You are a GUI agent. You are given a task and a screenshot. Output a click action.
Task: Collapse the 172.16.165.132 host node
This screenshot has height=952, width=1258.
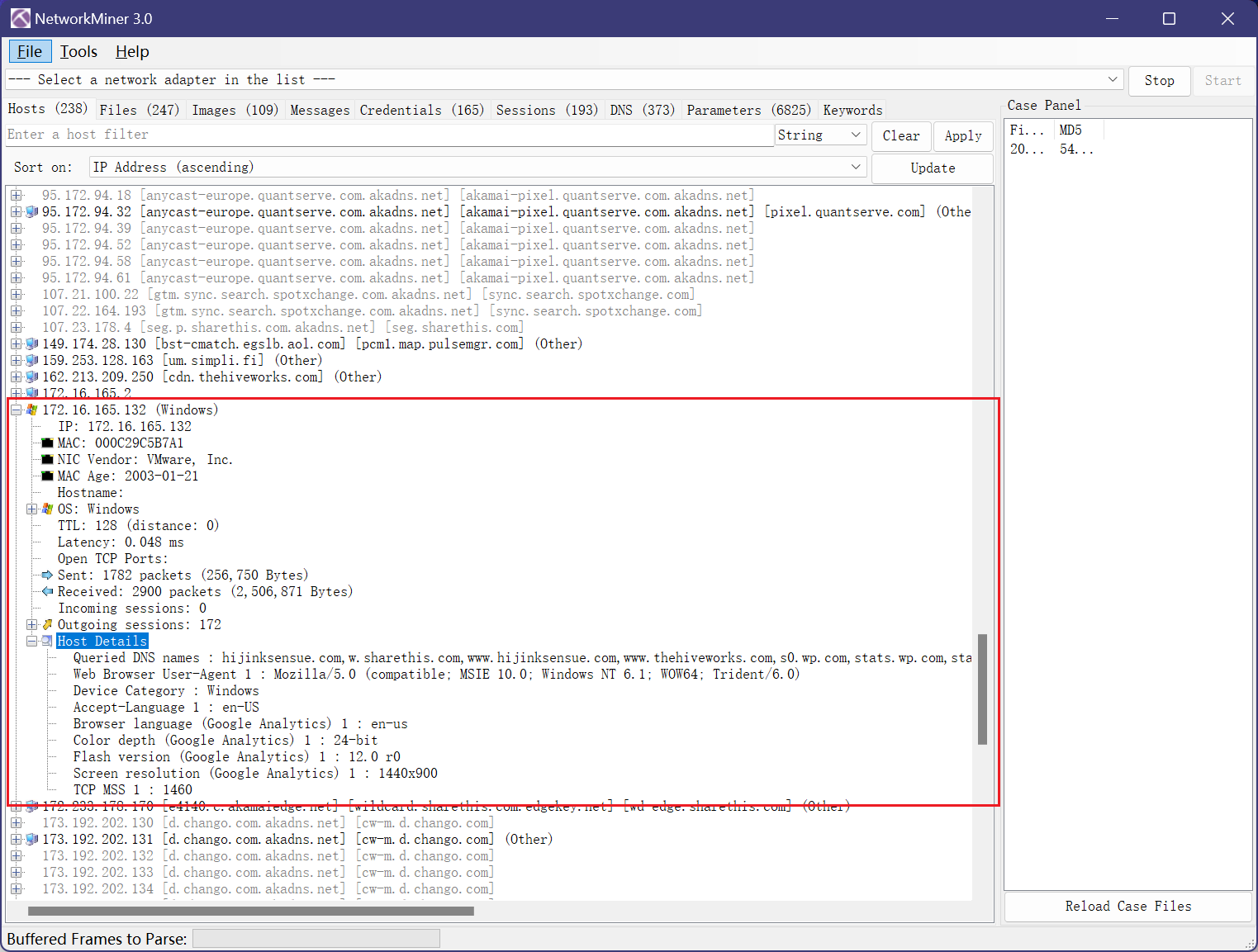pos(16,410)
